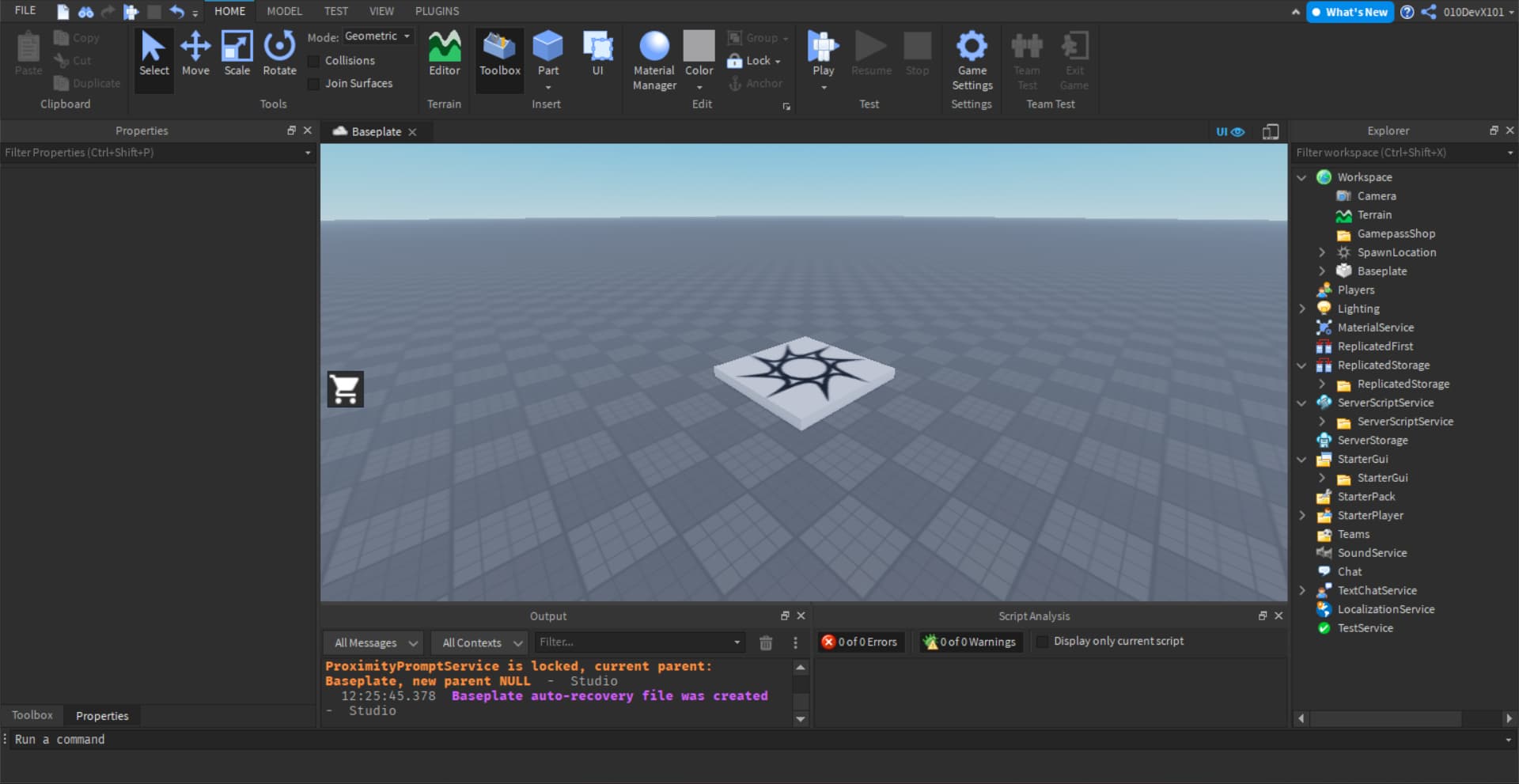Enable the Join Surfaces checkbox
Viewport: 1519px width, 784px height.
[x=314, y=84]
